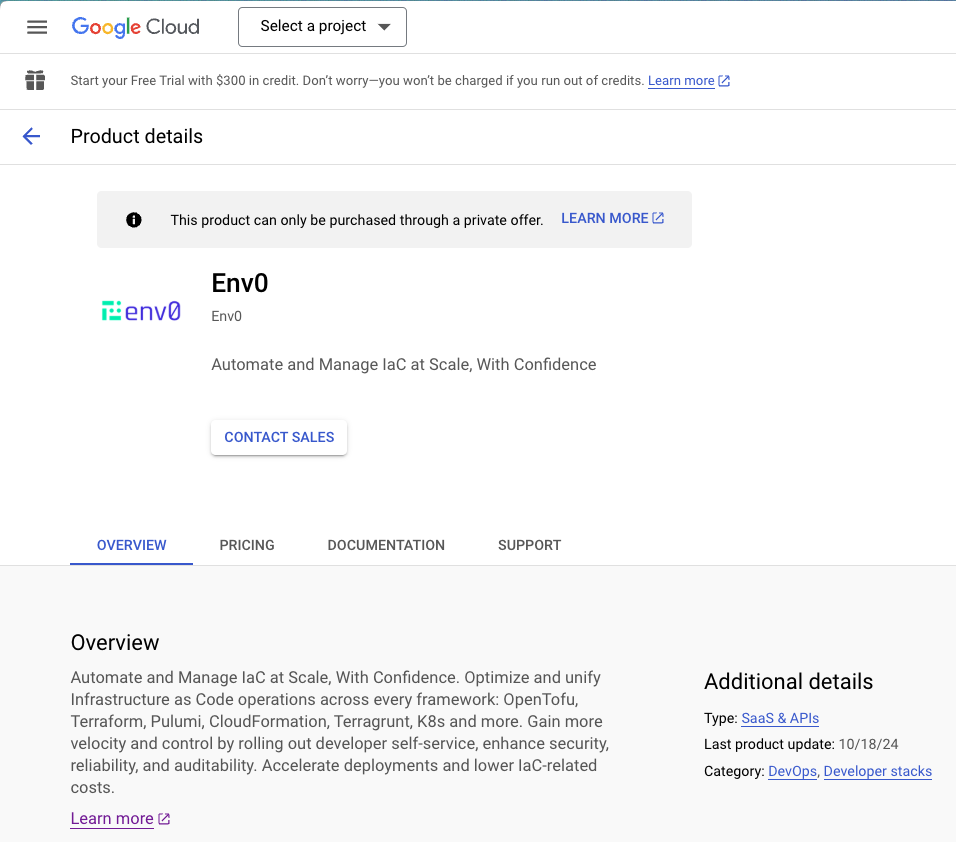Screen dimensions: 956x842
Task: Open the Documentation tab
Action: coord(386,545)
